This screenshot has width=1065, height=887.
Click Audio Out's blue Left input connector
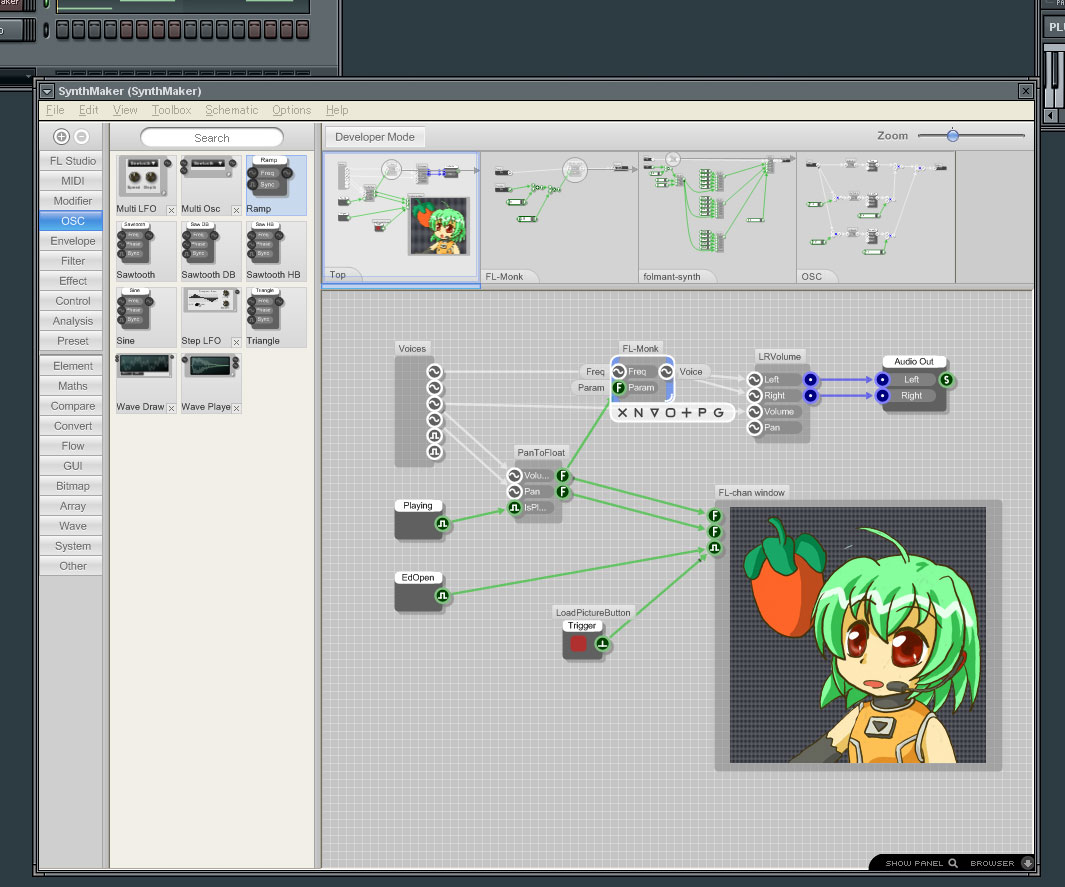pyautogui.click(x=882, y=380)
